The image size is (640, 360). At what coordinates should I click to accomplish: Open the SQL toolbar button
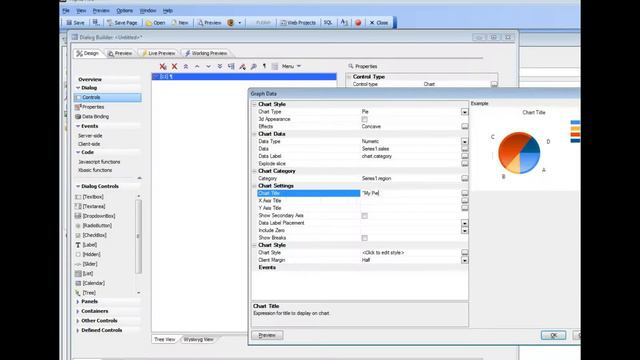click(328, 23)
